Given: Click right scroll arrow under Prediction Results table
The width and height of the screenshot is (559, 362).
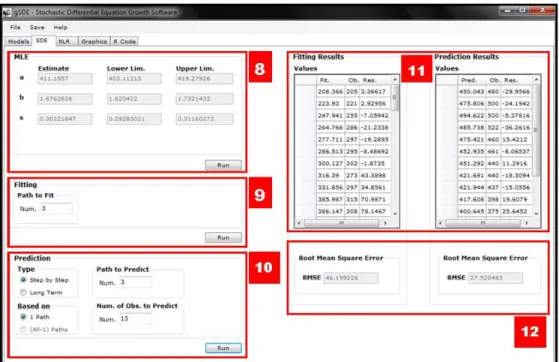Looking at the screenshot, I should (x=527, y=223).
